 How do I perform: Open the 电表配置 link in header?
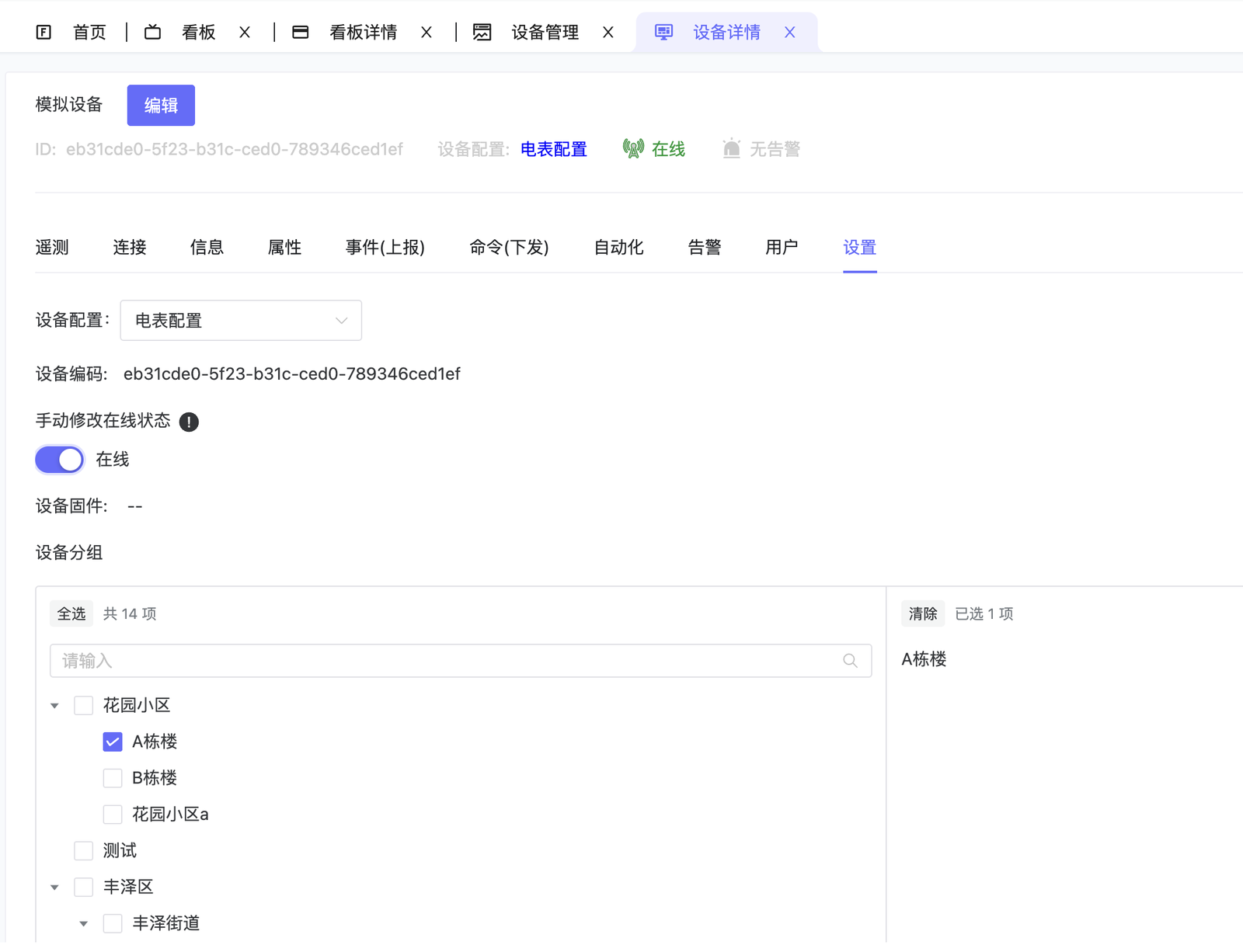[553, 149]
